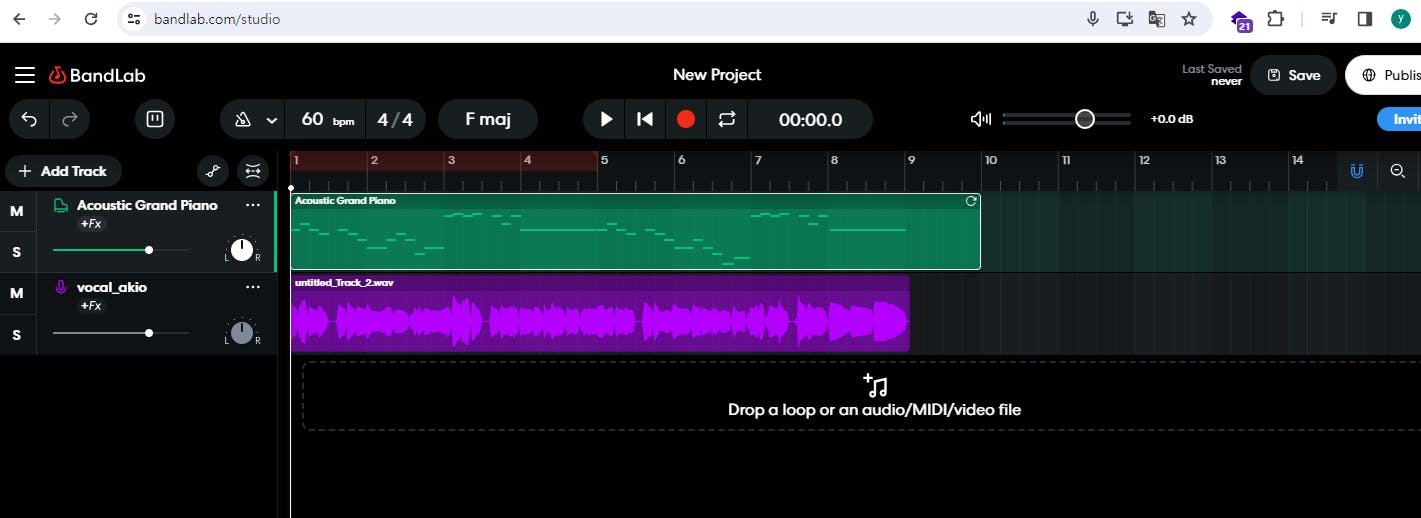Open the project notes/lyrics panel button
Image resolution: width=1421 pixels, height=518 pixels.
click(155, 120)
